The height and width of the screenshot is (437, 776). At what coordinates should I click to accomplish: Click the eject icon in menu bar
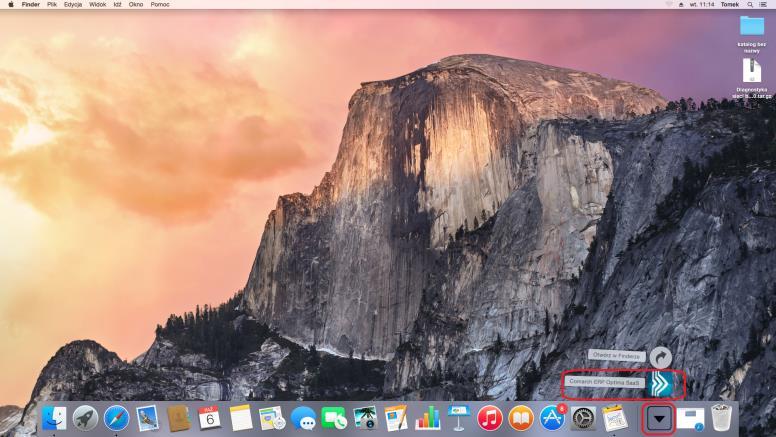coord(681,4)
